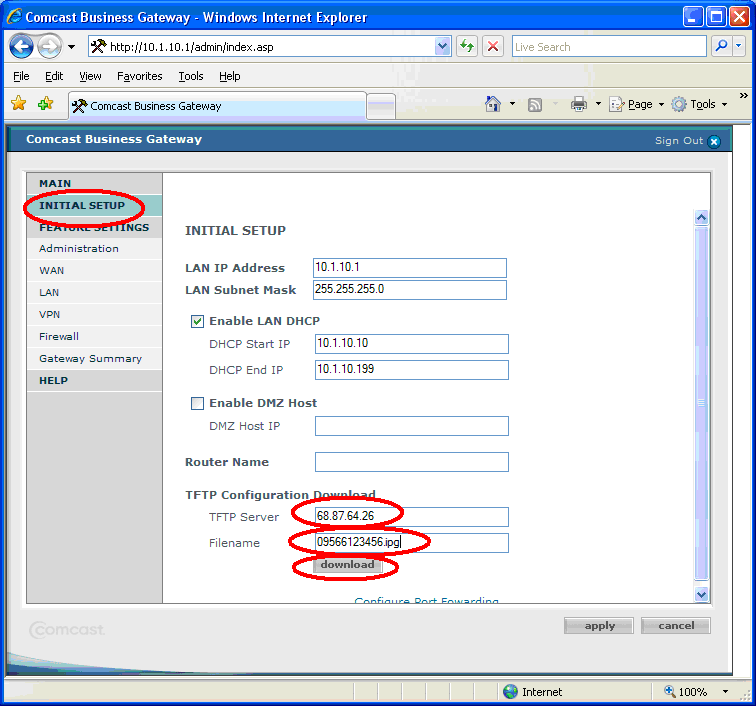Viewport: 756px width, 706px height.
Task: Open WAN settings page
Action: (94, 270)
